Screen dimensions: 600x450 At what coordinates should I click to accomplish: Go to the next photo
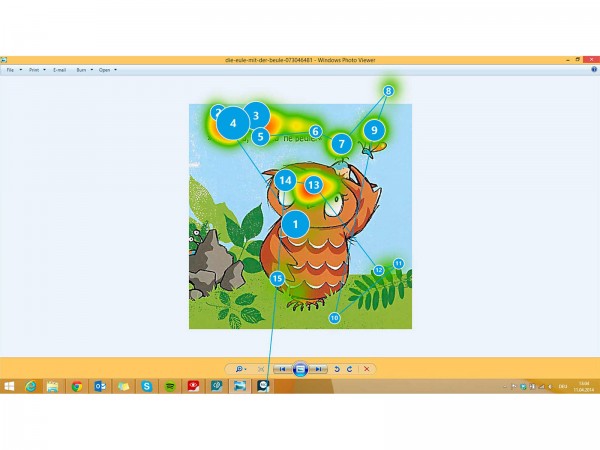(x=318, y=369)
